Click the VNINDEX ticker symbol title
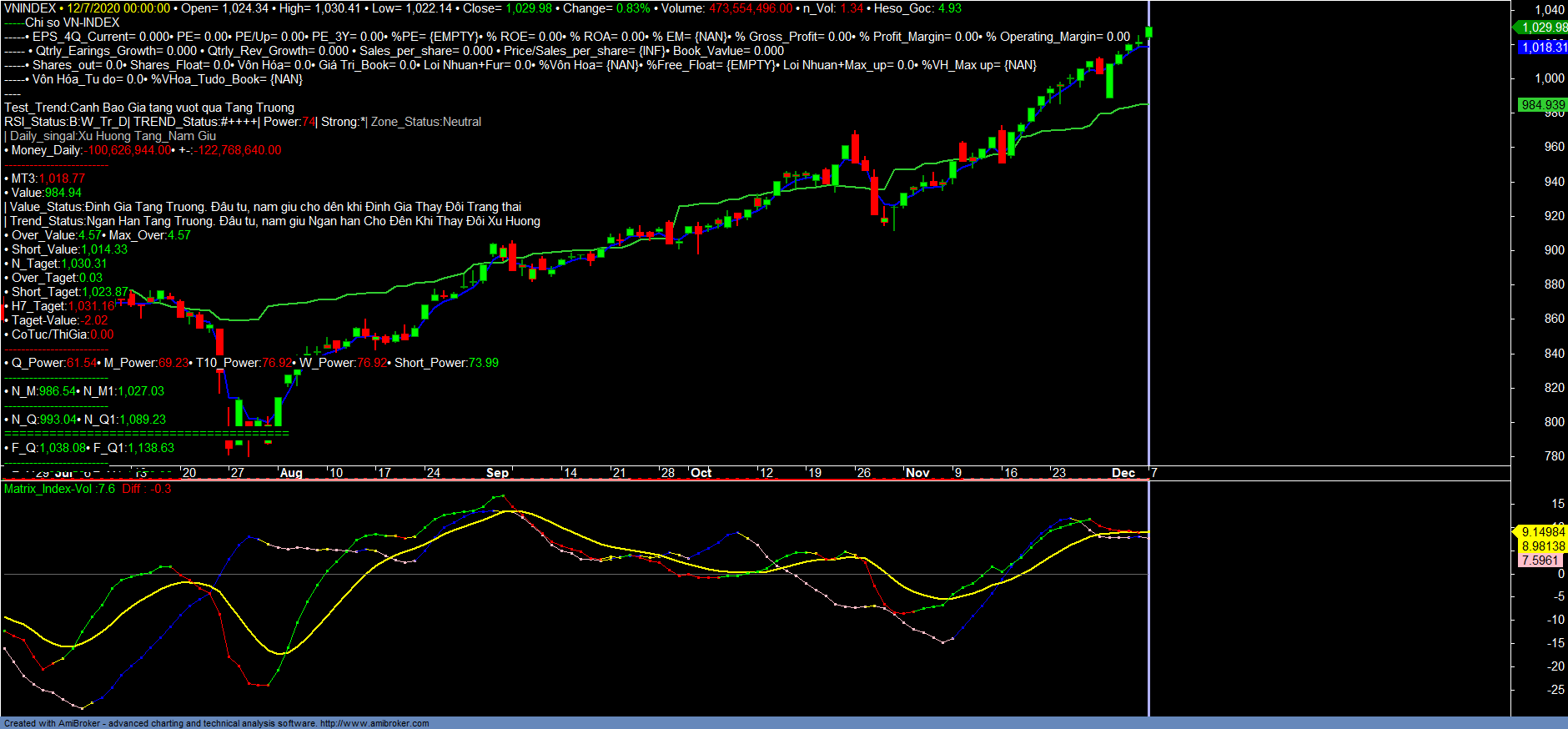The image size is (1568, 729). point(30,8)
